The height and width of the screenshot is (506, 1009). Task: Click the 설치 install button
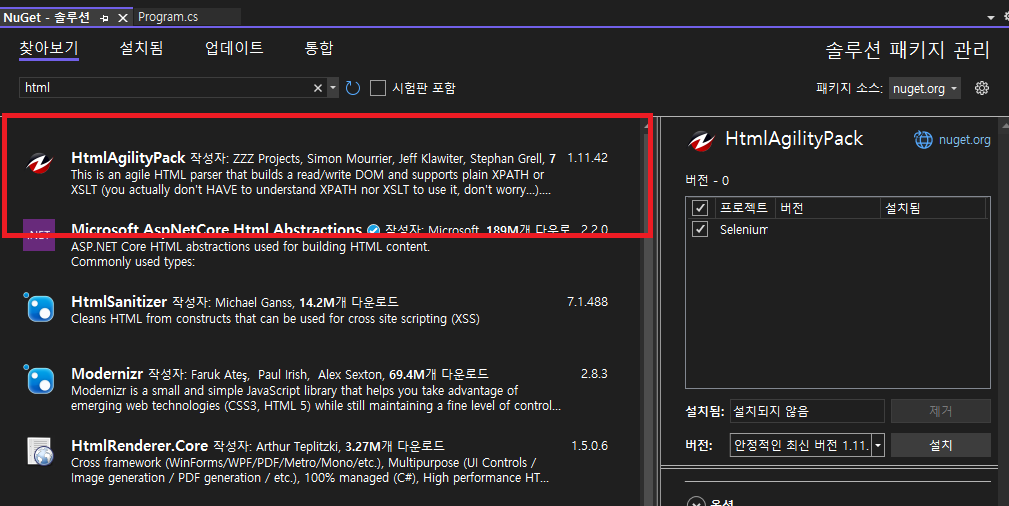tap(940, 445)
